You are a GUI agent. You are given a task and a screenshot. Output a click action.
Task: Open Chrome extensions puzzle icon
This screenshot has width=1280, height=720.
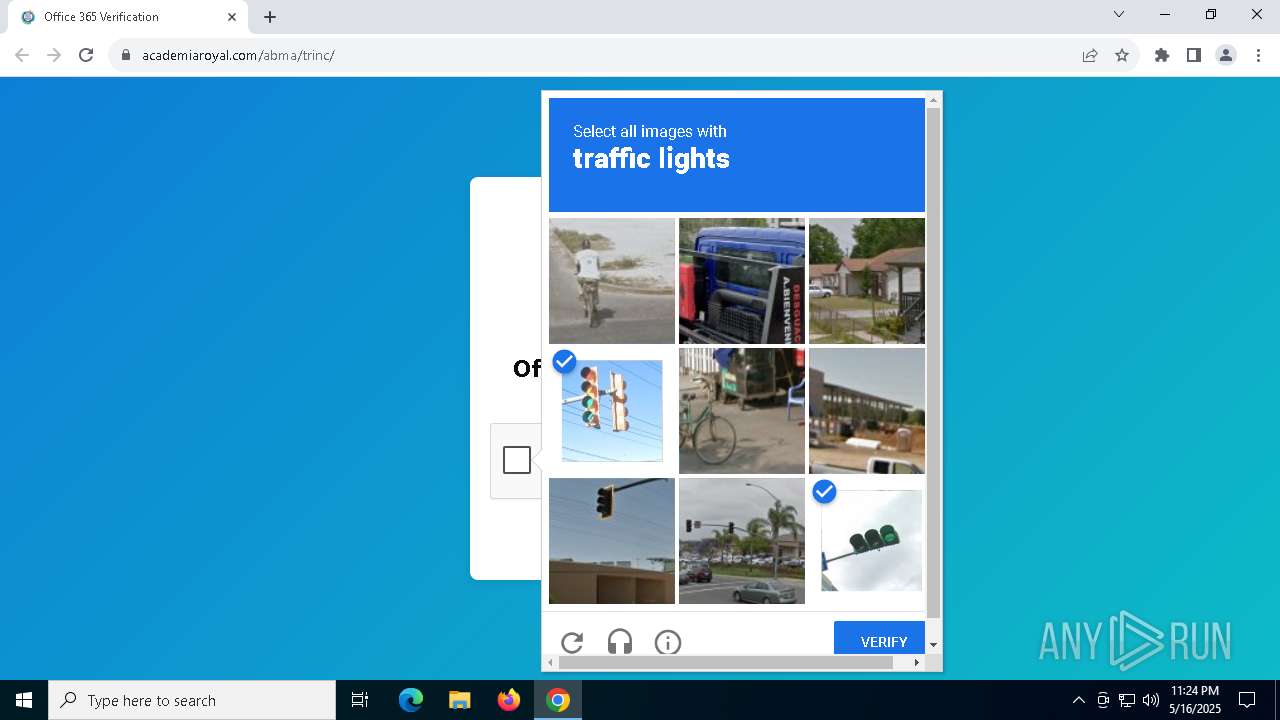click(x=1162, y=55)
